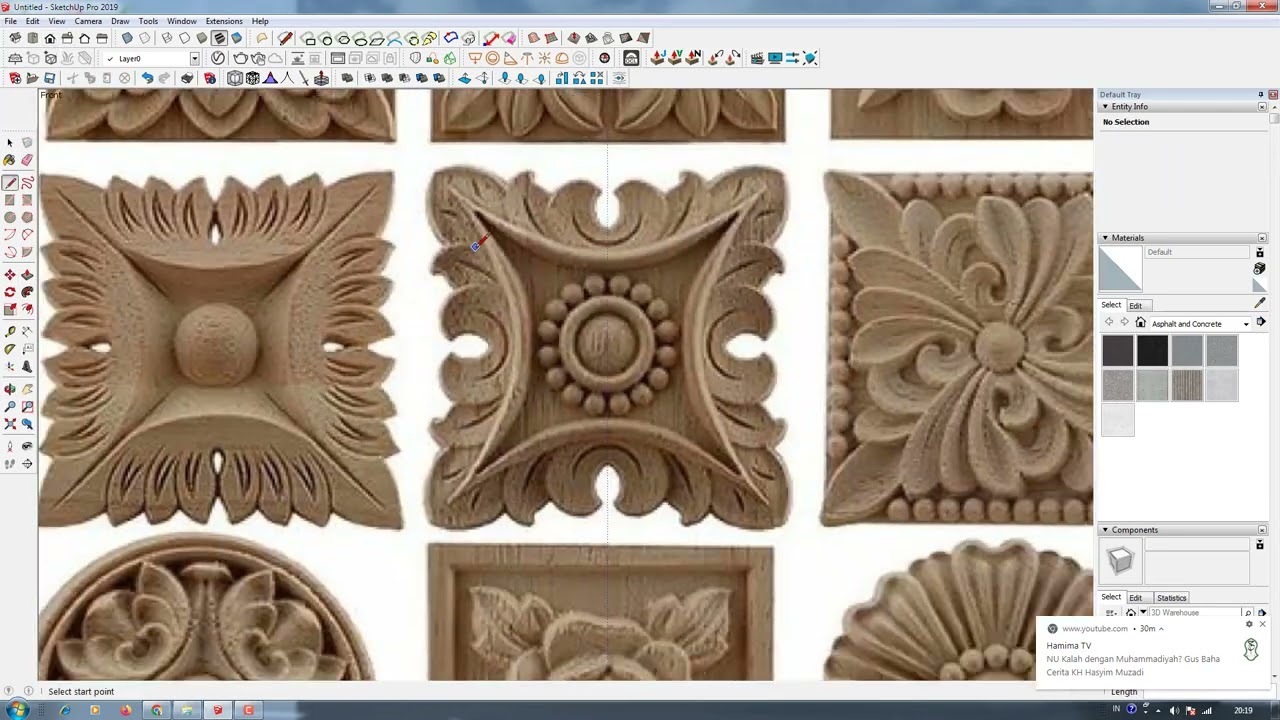Toggle Wireframe face style
The width and height of the screenshot is (1280, 720).
(x=166, y=38)
